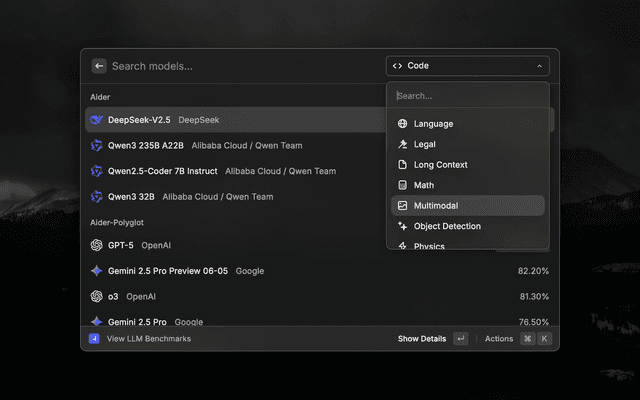Select Long Context in the dropdown
This screenshot has width=640, height=400.
(x=440, y=165)
